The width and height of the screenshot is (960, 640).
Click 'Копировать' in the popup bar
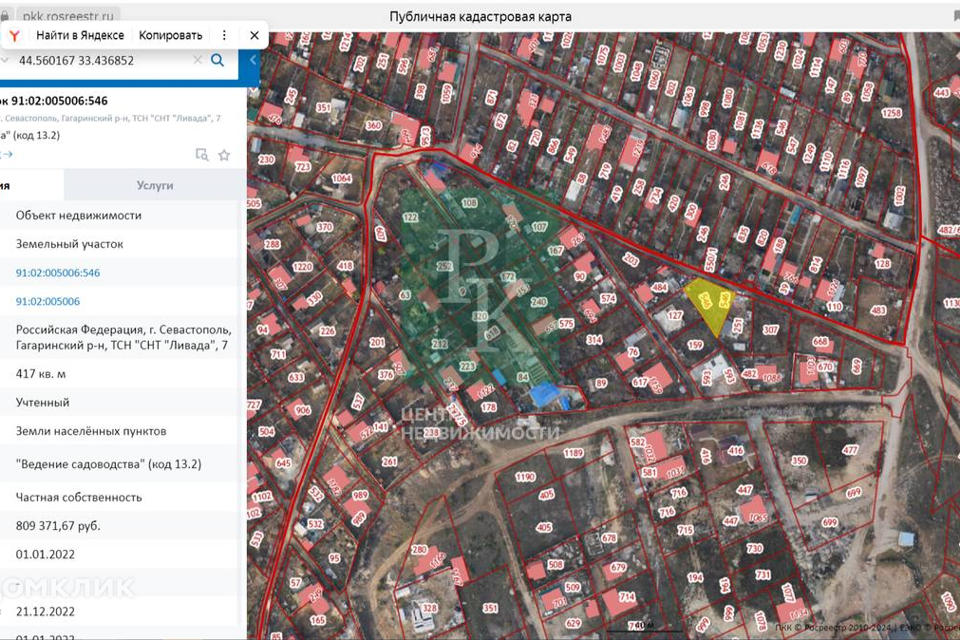click(x=170, y=35)
